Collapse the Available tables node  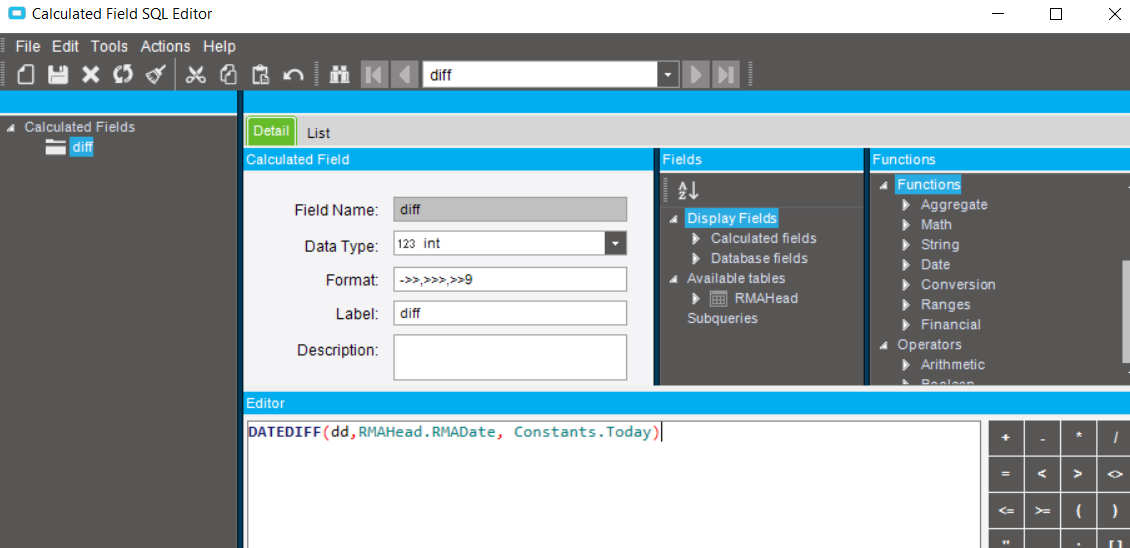pyautogui.click(x=674, y=279)
